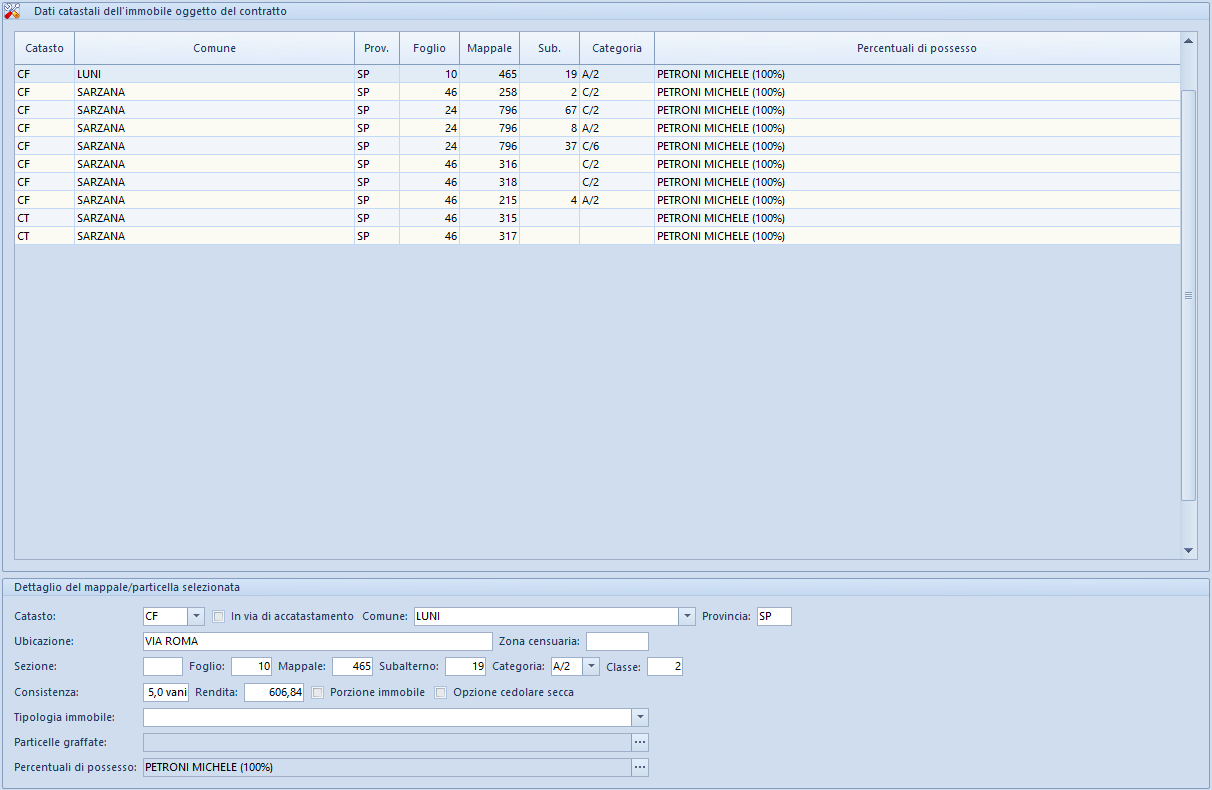Click into the empty Sezione field
The width and height of the screenshot is (1212, 790).
pos(163,667)
